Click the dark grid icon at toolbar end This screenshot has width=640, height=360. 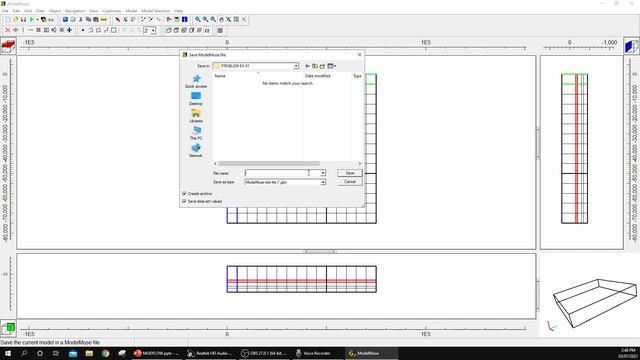click(x=220, y=30)
